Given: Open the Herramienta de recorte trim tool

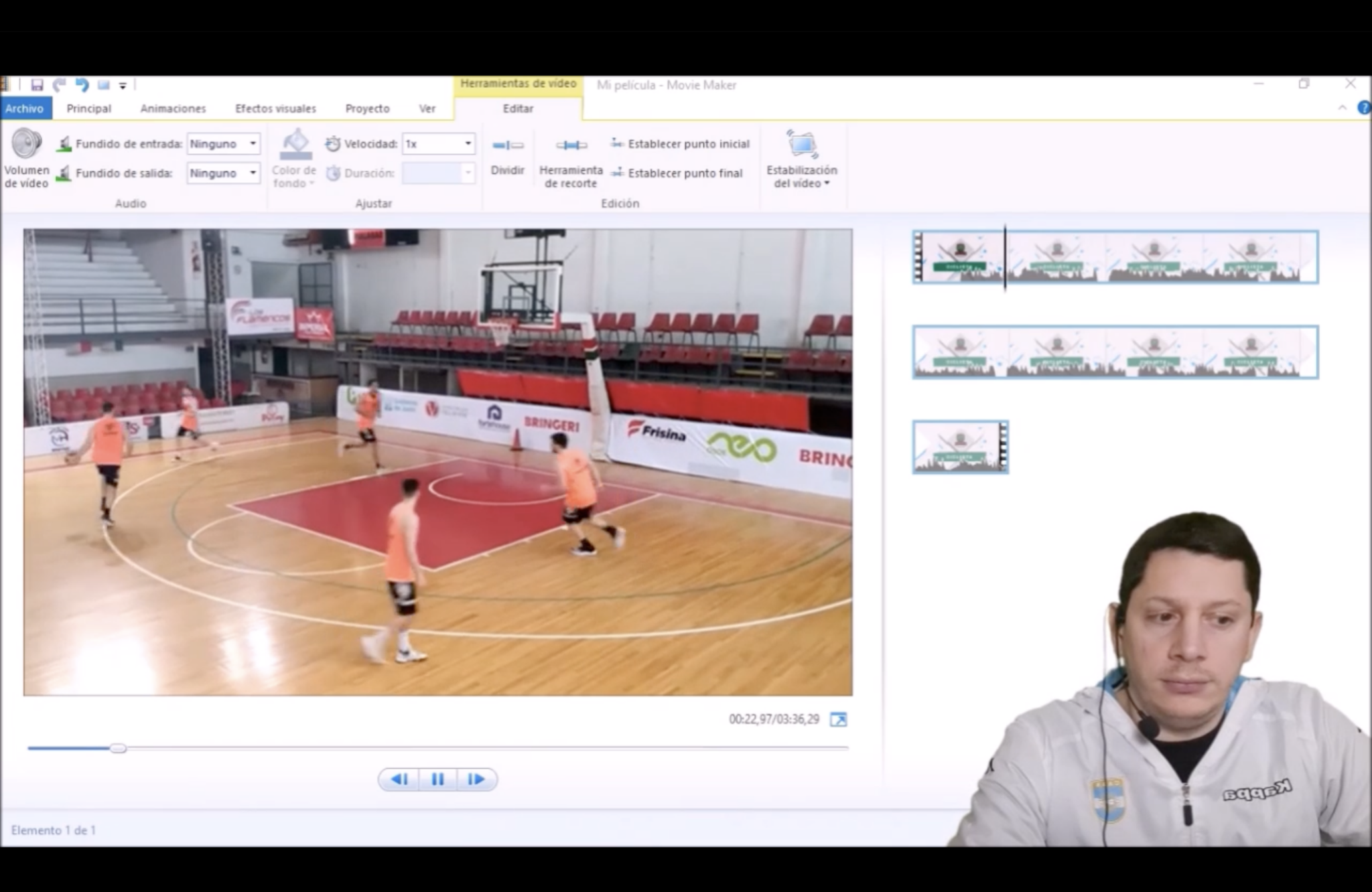Looking at the screenshot, I should point(571,162).
